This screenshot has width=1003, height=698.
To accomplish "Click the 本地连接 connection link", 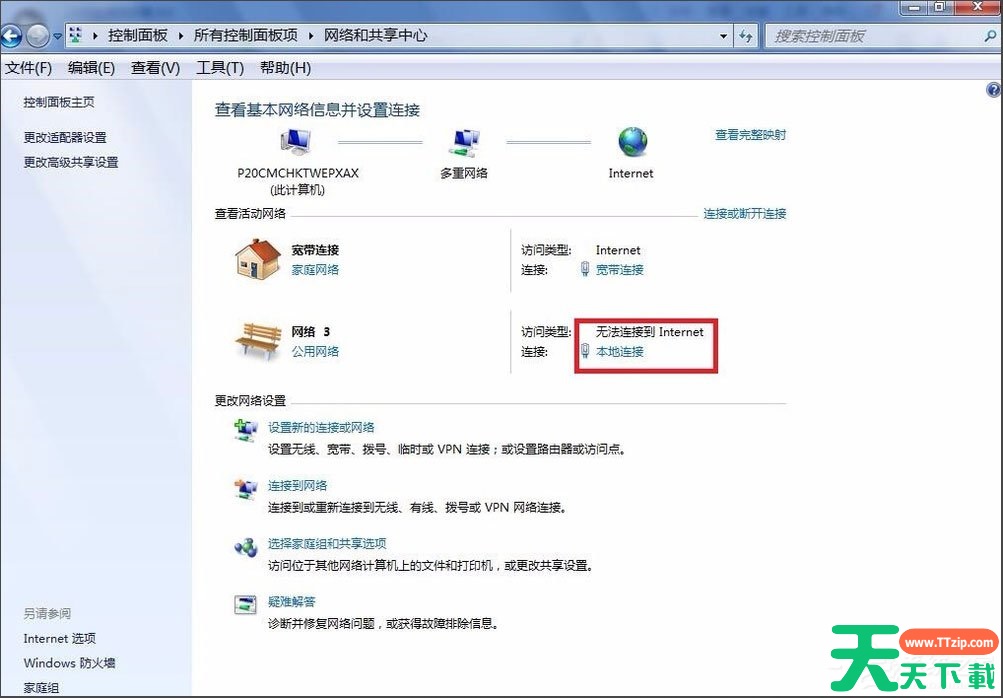I will tap(620, 352).
